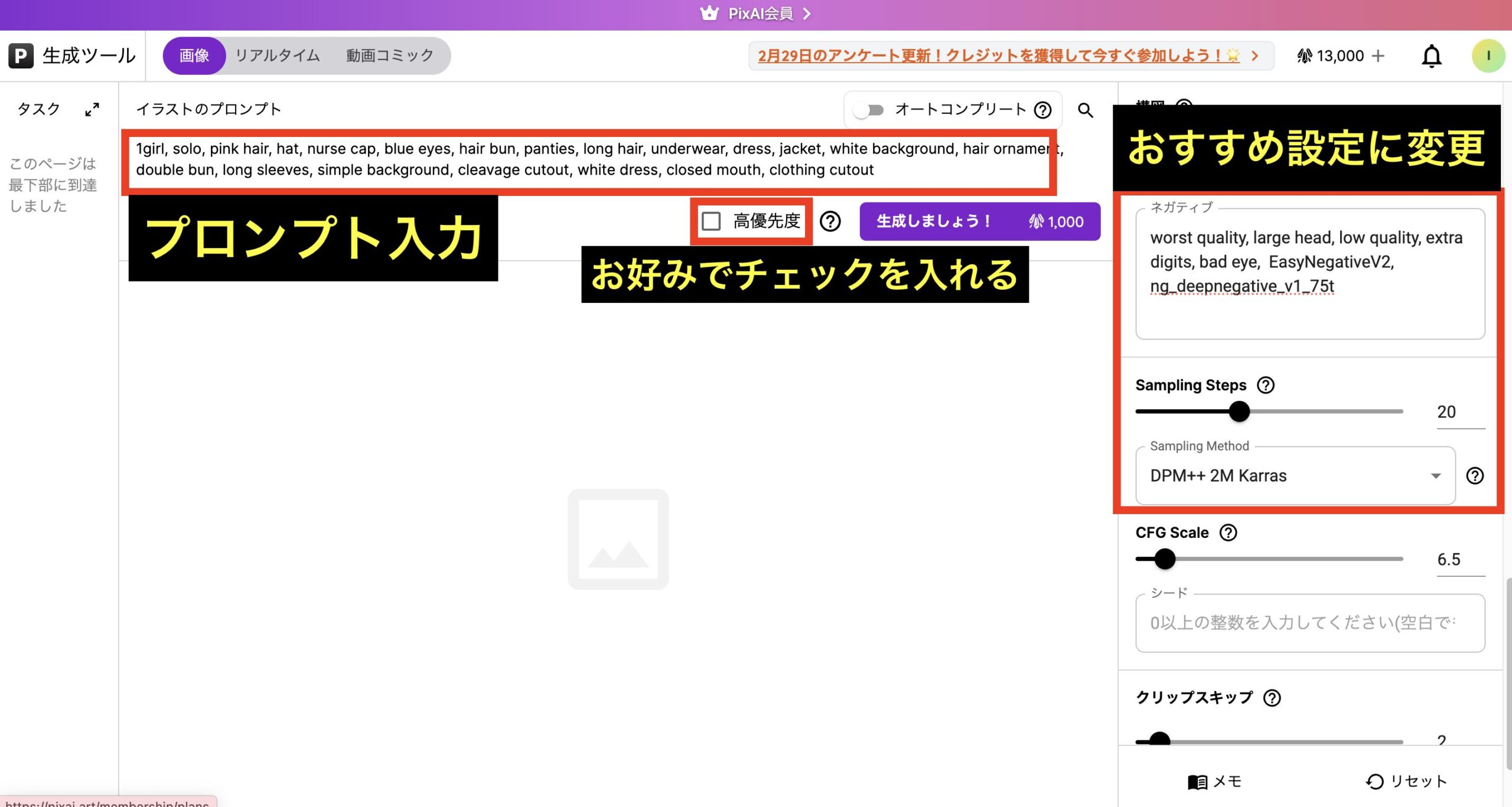This screenshot has height=807, width=1512.
Task: Open the Sampling Method dropdown
Action: pyautogui.click(x=1295, y=476)
